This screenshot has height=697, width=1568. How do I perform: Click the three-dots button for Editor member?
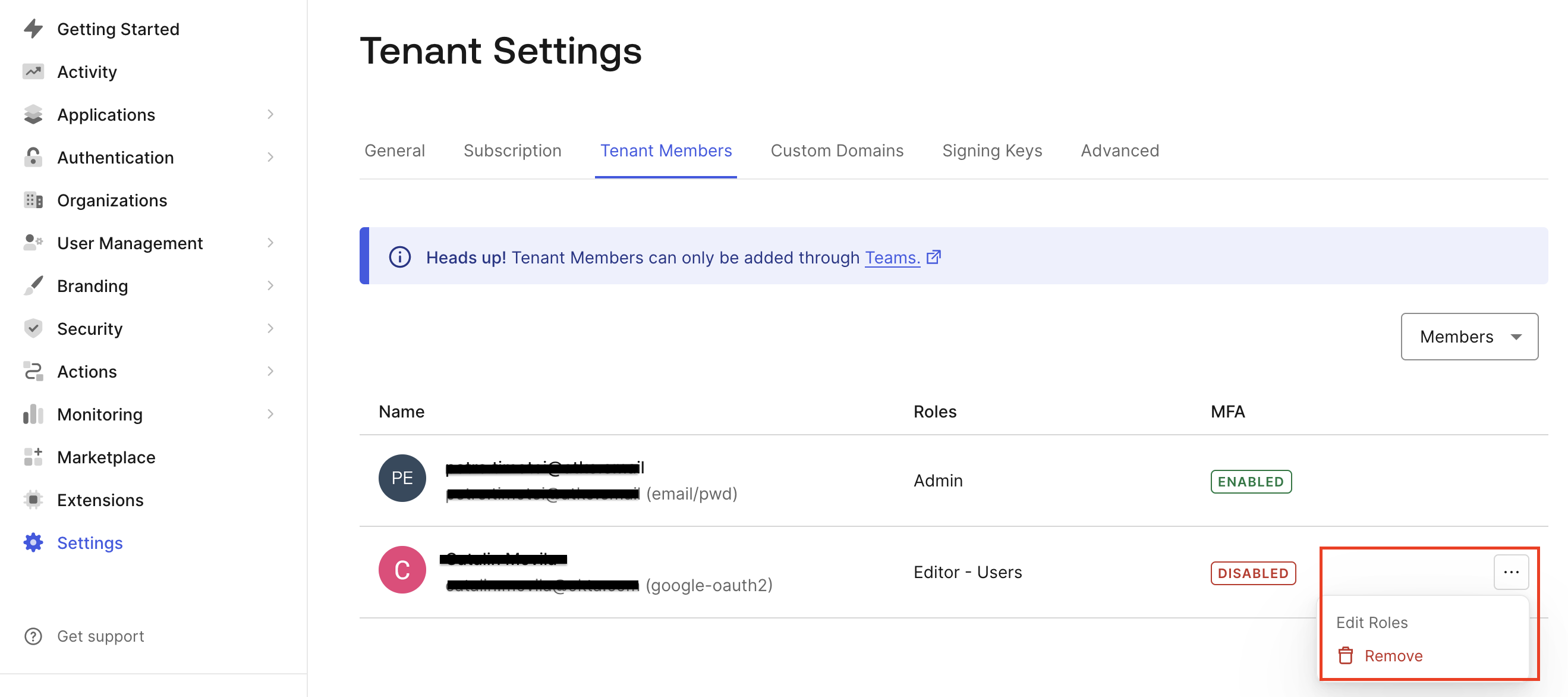[x=1512, y=572]
